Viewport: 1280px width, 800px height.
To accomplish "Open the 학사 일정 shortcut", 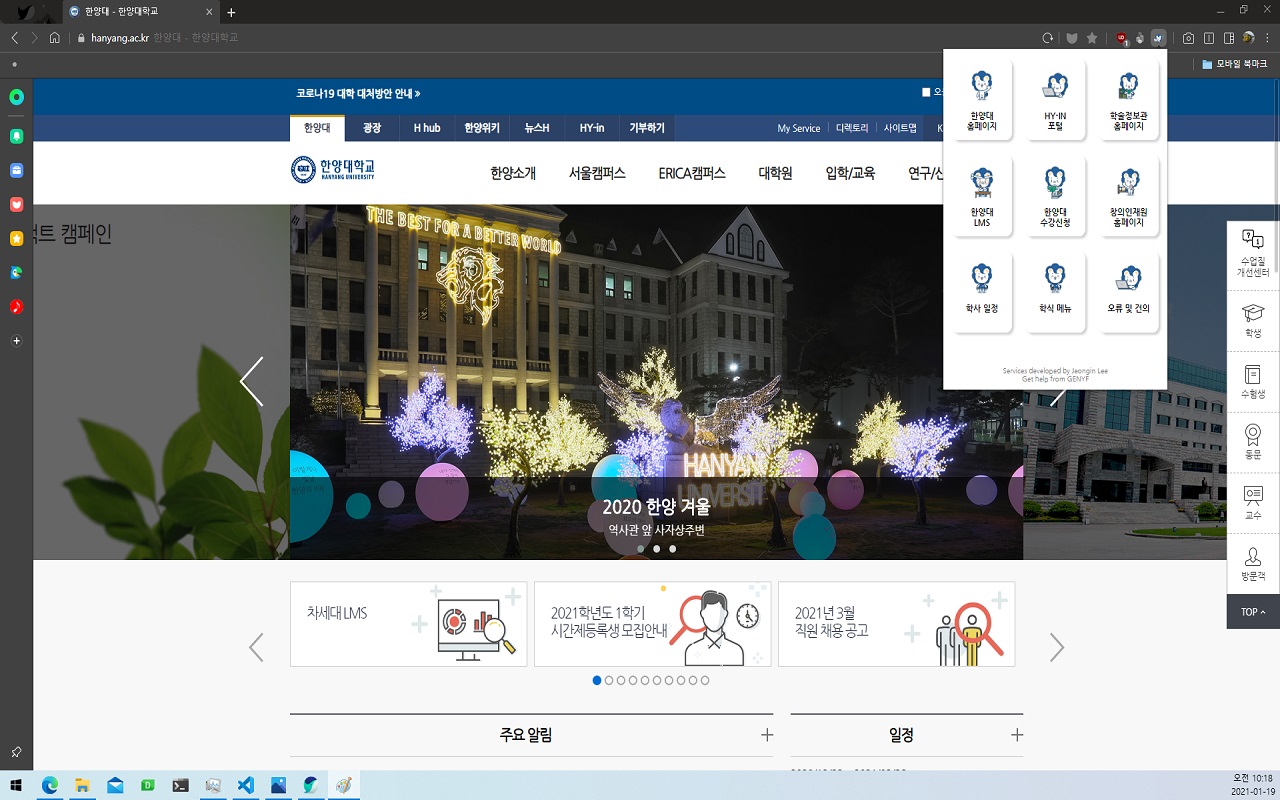I will point(981,288).
